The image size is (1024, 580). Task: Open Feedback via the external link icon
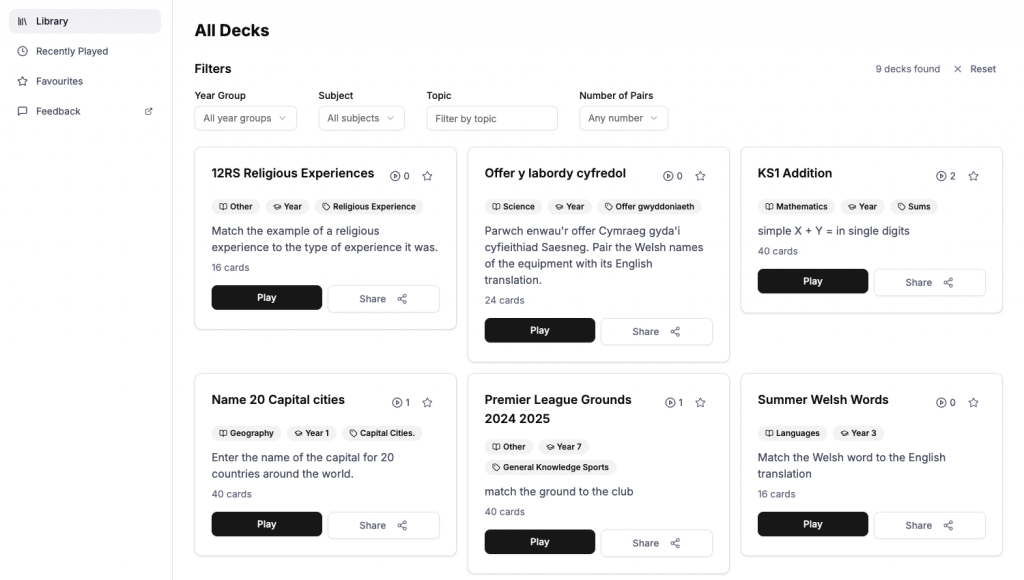(148, 110)
